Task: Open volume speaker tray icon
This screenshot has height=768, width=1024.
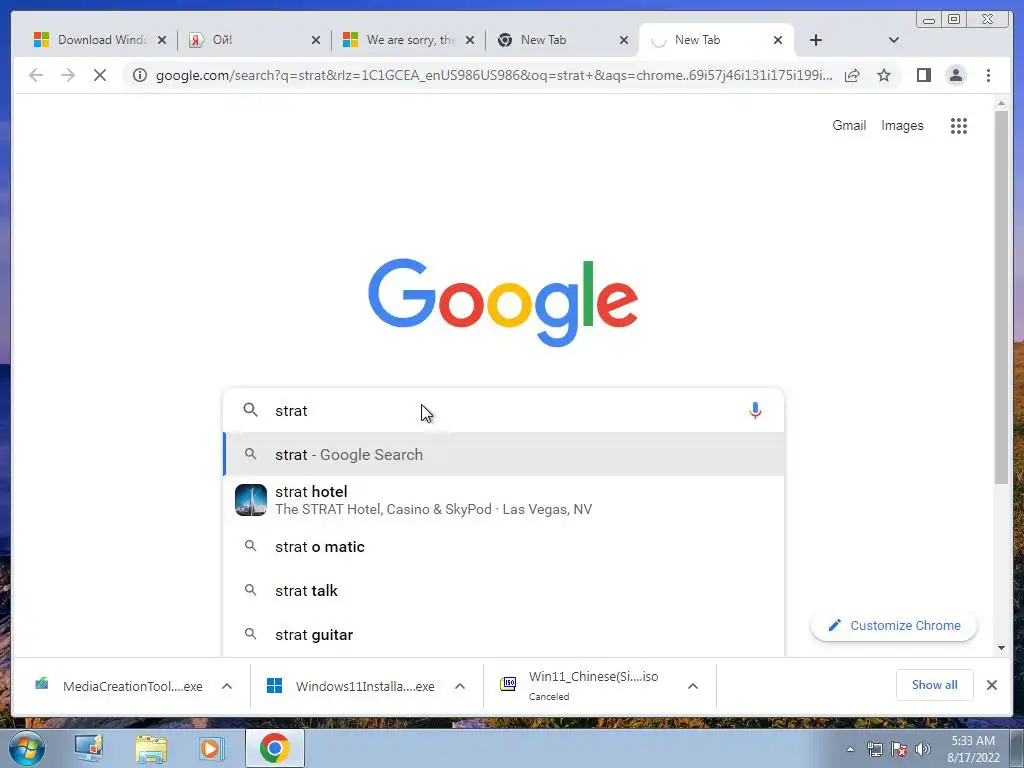Action: (x=923, y=749)
